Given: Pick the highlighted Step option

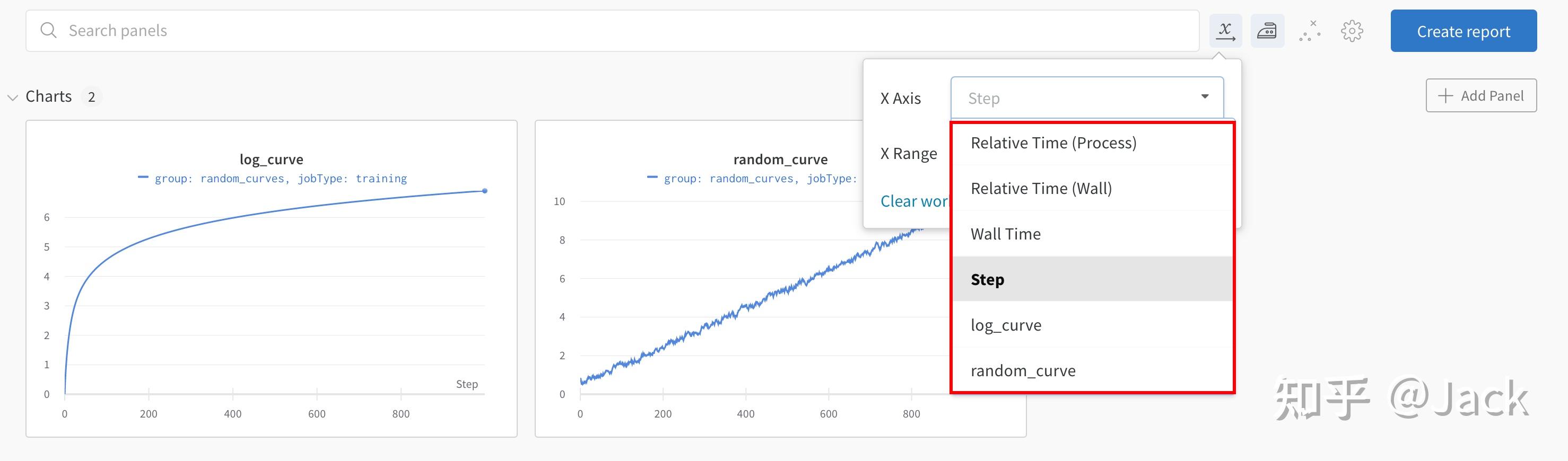Looking at the screenshot, I should (987, 280).
